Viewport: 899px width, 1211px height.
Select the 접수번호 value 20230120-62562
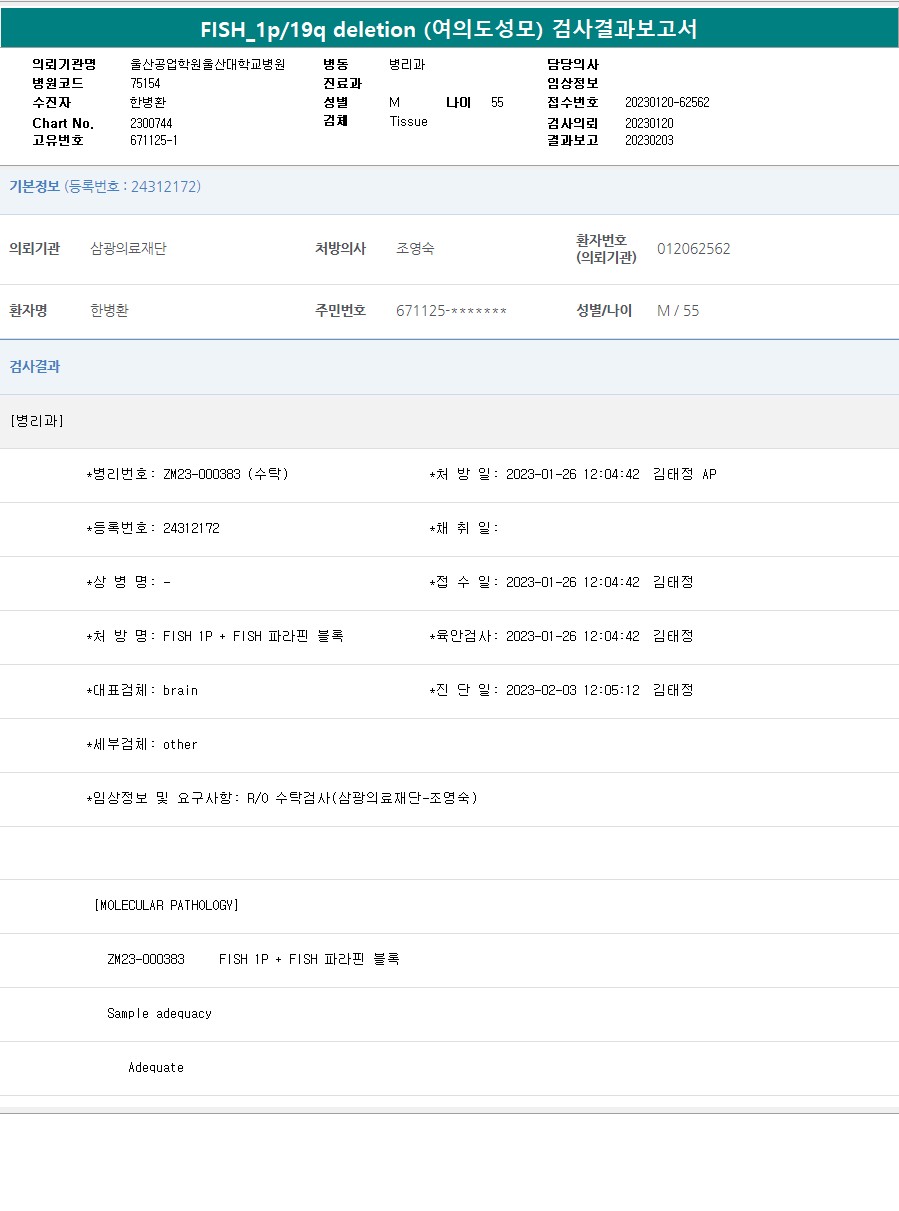(x=667, y=102)
